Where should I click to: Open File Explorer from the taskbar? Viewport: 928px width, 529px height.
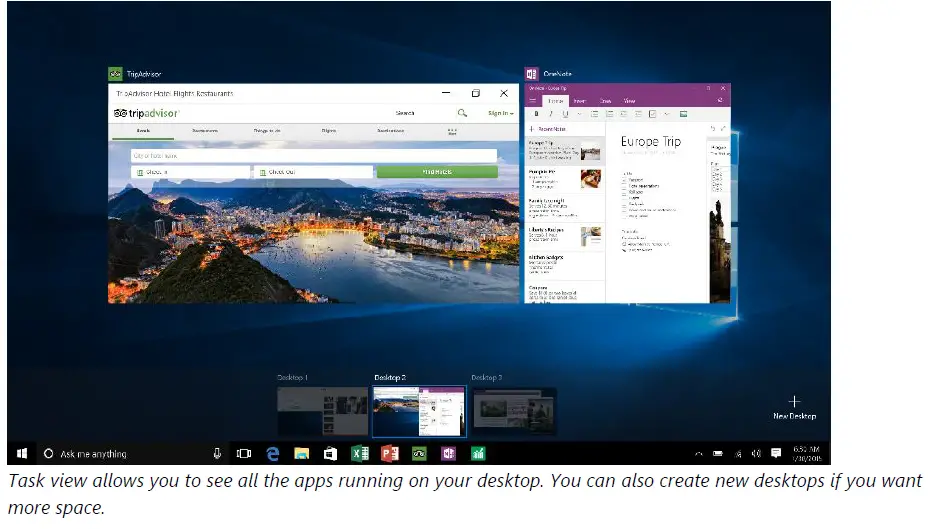point(302,454)
